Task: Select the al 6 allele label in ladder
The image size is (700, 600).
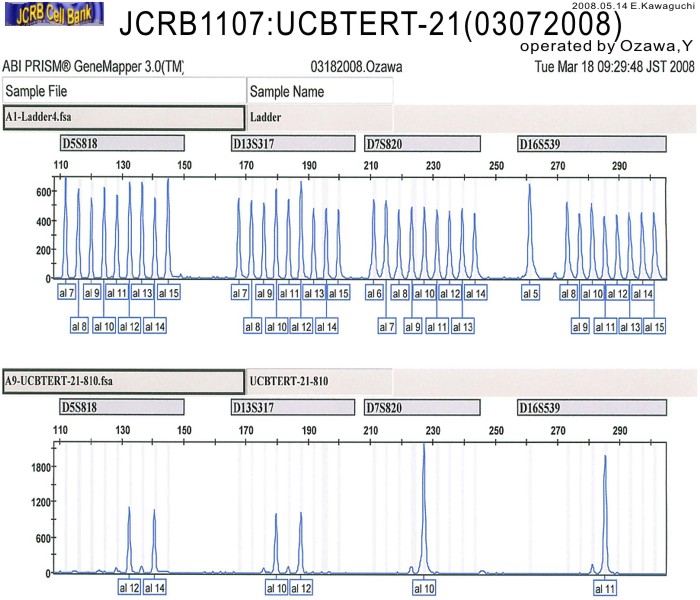Action: (374, 294)
